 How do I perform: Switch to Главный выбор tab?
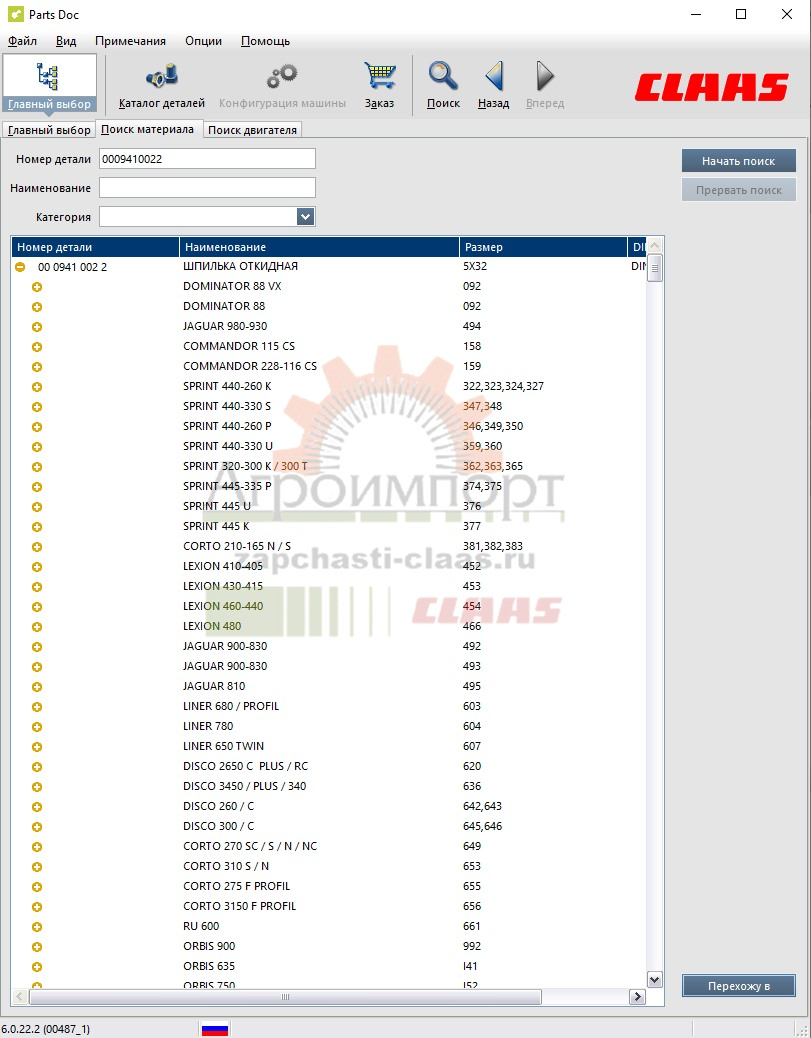[49, 130]
